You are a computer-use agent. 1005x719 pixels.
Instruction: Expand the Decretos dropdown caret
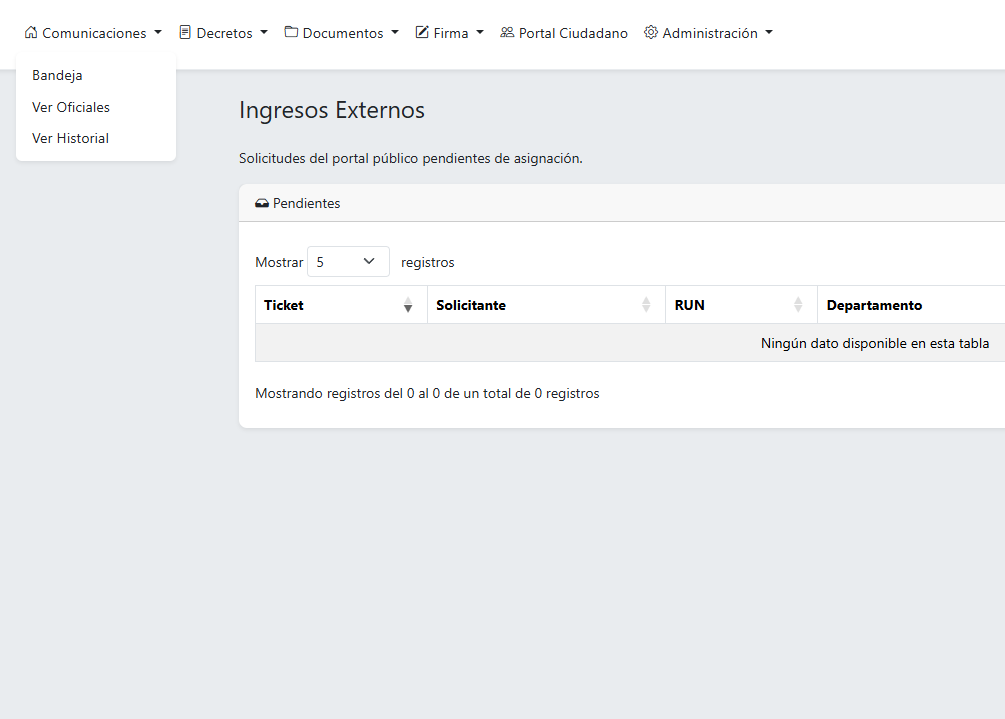(x=264, y=33)
